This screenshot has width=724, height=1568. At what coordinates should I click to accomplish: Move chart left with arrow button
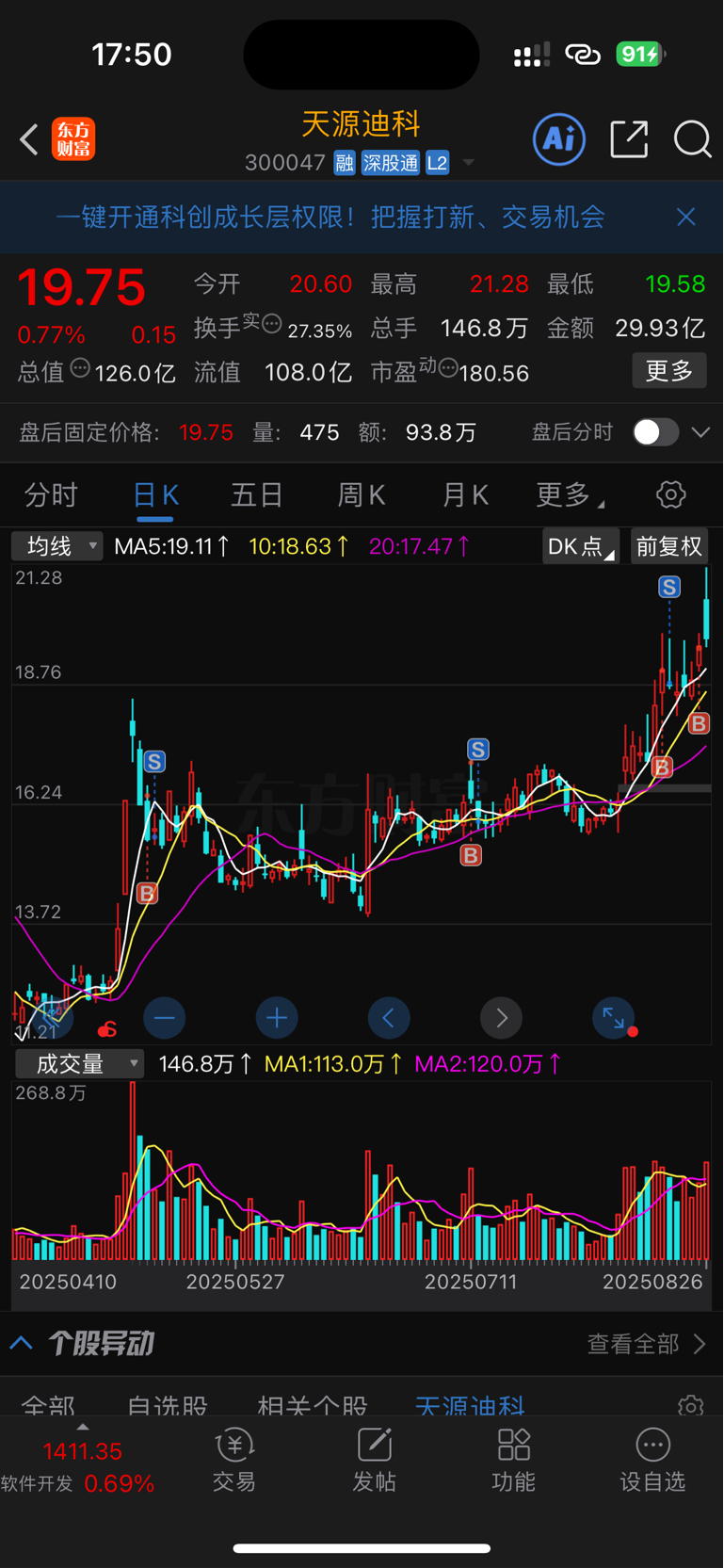389,1018
